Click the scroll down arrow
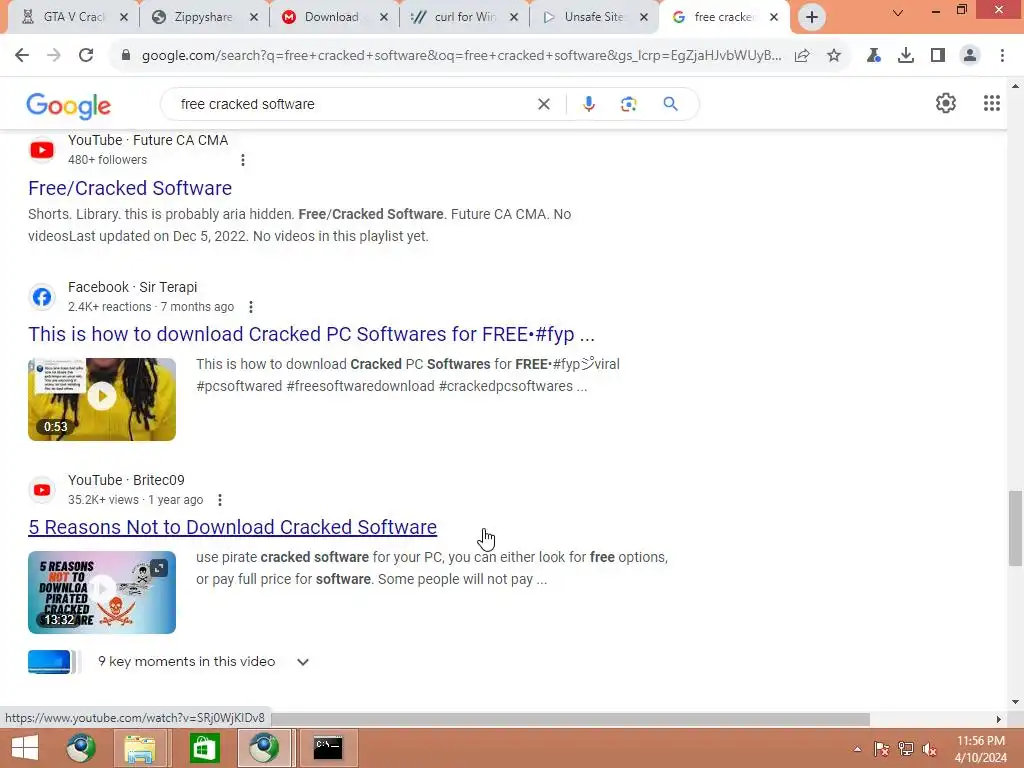The width and height of the screenshot is (1024, 768). point(1015,703)
